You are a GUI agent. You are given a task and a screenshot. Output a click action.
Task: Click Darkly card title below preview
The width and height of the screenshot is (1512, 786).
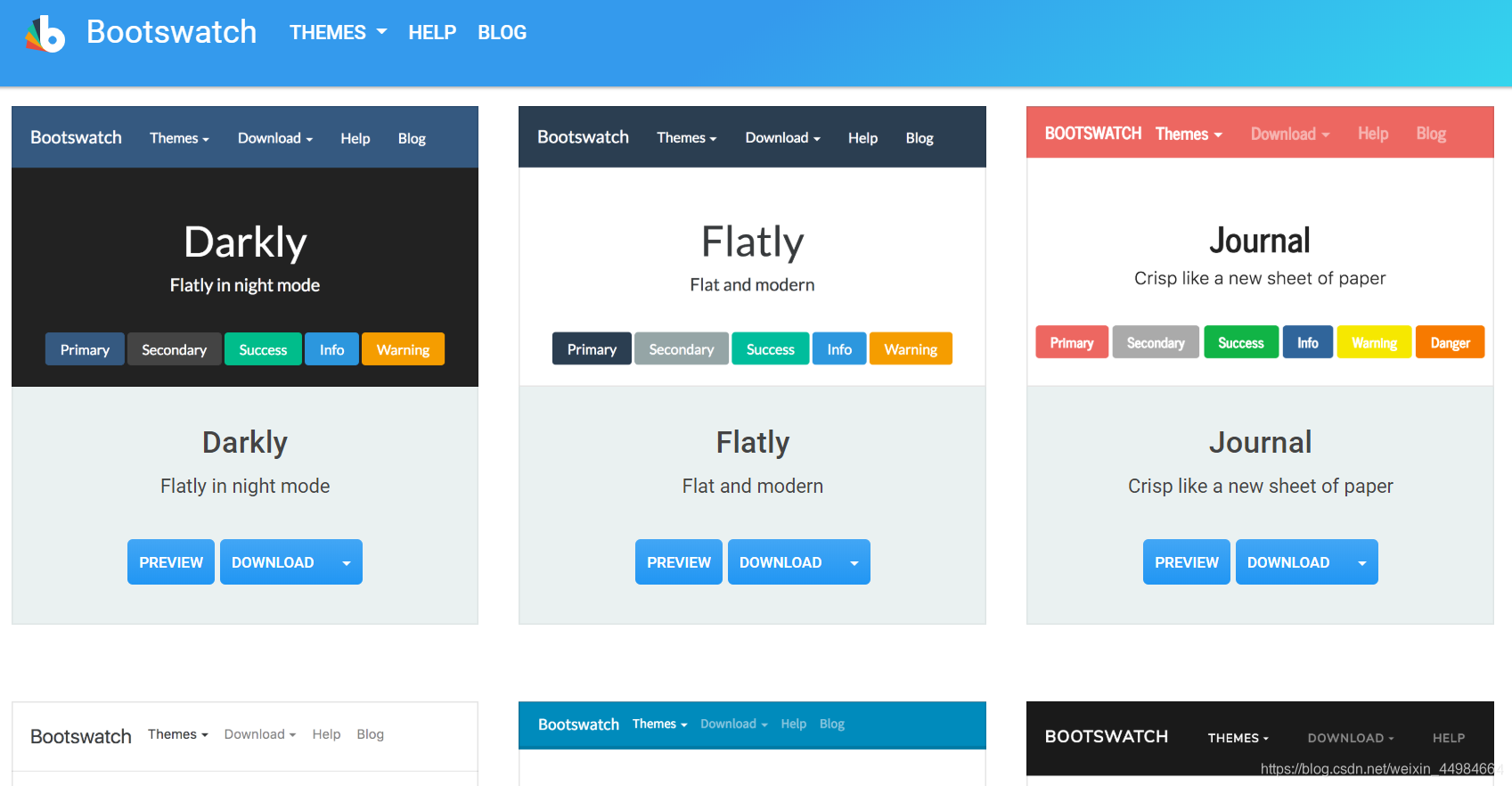click(245, 443)
